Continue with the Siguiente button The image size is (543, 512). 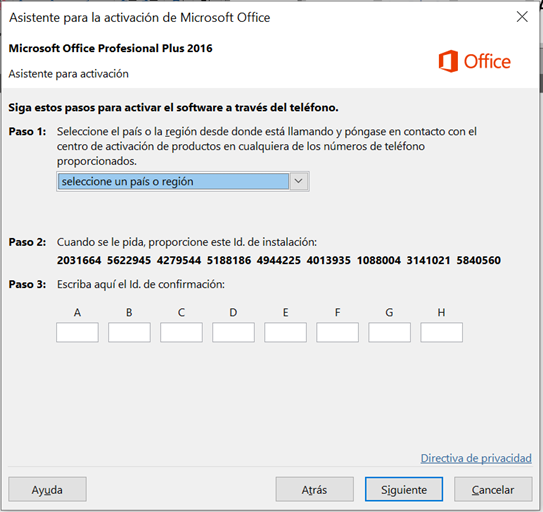[x=404, y=489]
